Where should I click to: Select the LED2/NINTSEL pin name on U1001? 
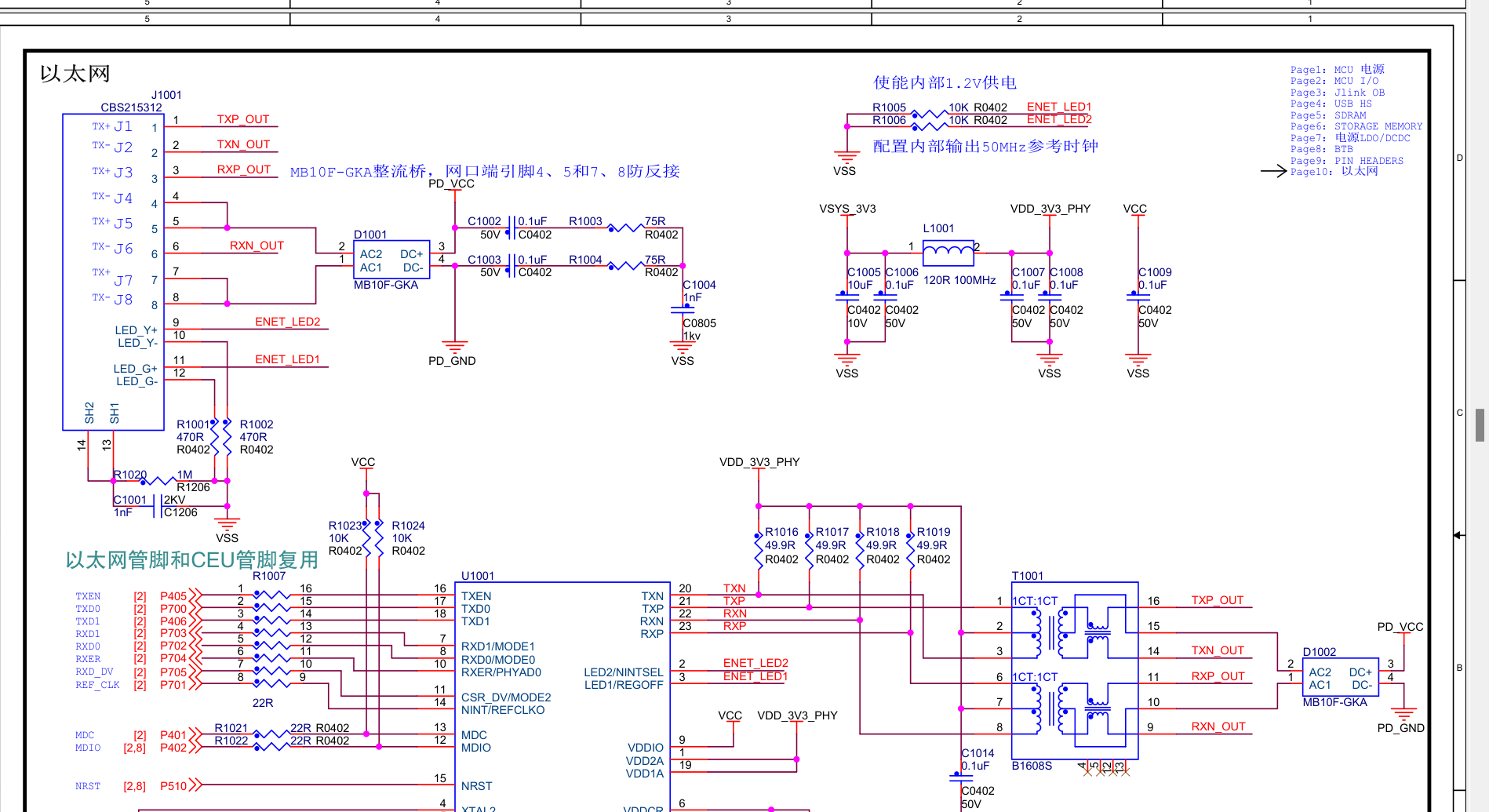624,672
